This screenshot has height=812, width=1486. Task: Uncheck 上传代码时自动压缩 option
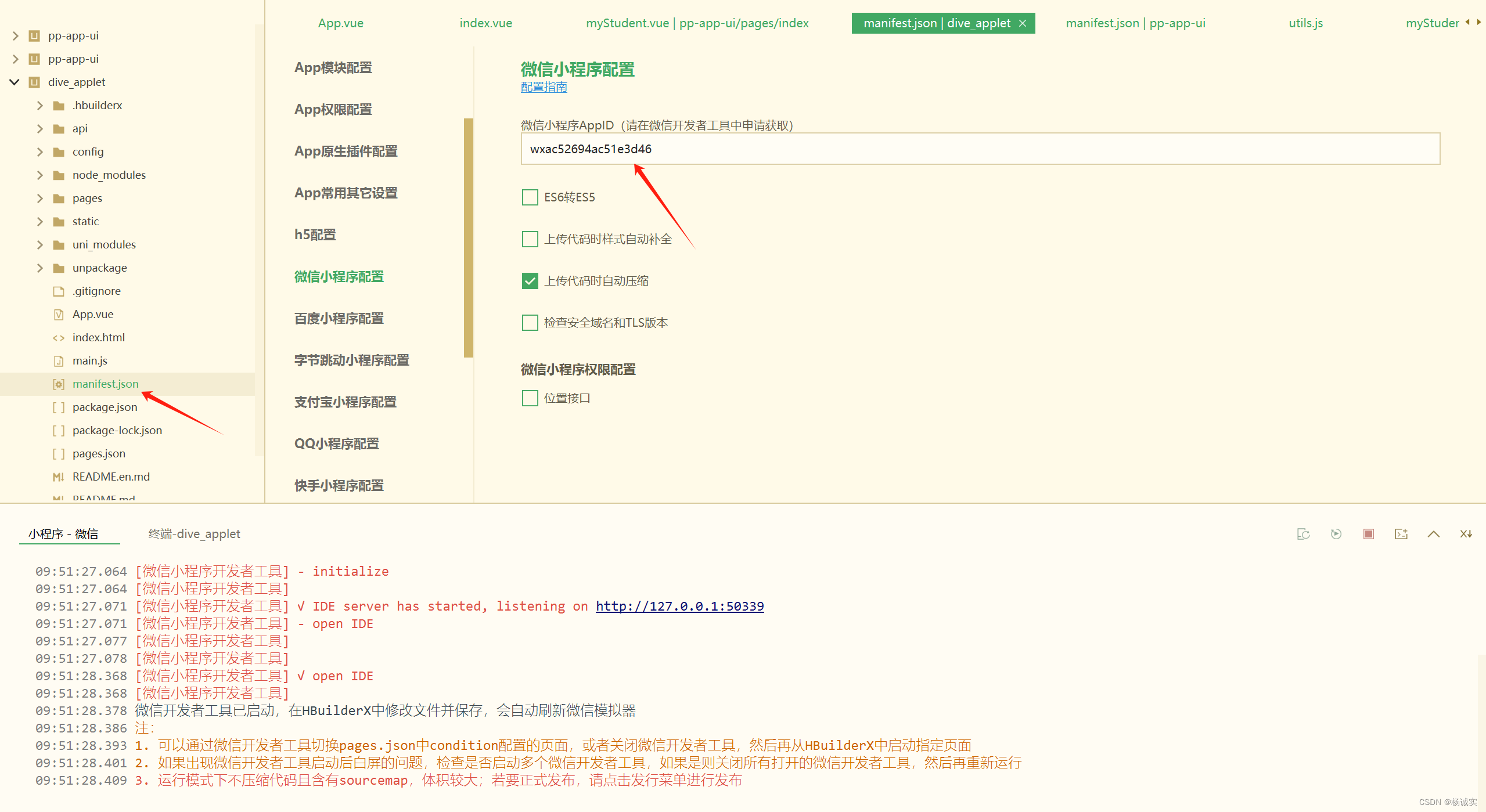(x=530, y=281)
